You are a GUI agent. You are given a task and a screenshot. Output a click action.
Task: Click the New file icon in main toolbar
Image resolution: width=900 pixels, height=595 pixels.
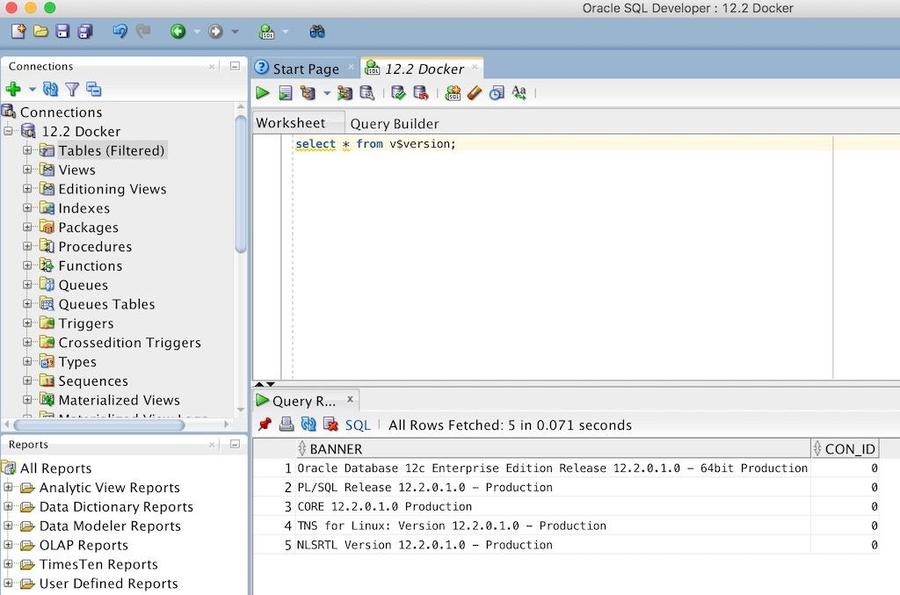click(x=18, y=31)
